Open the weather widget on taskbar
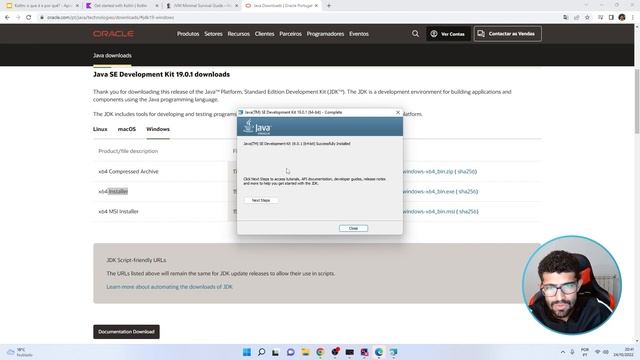Image resolution: width=640 pixels, height=360 pixels. pos(20,352)
